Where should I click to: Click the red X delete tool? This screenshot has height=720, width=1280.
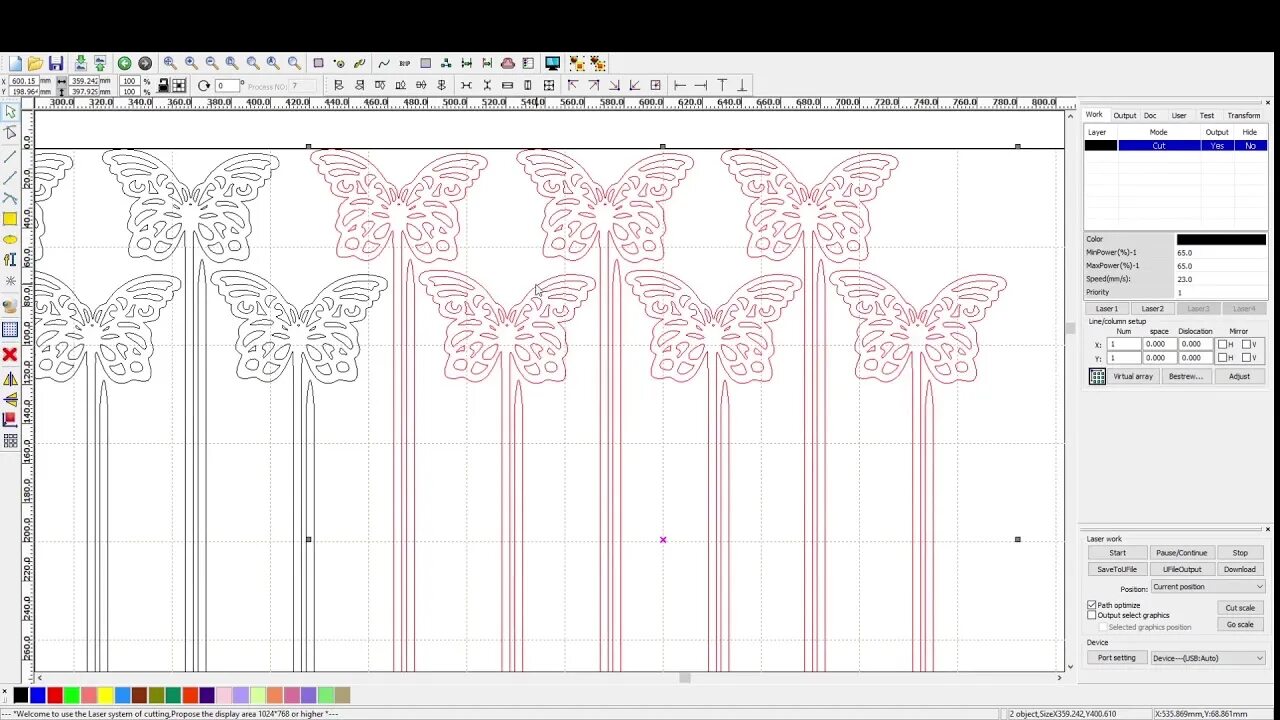pyautogui.click(x=10, y=354)
